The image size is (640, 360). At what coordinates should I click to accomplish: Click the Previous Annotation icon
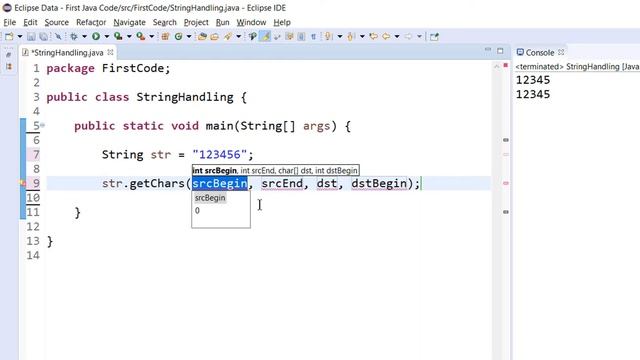pyautogui.click(x=351, y=37)
